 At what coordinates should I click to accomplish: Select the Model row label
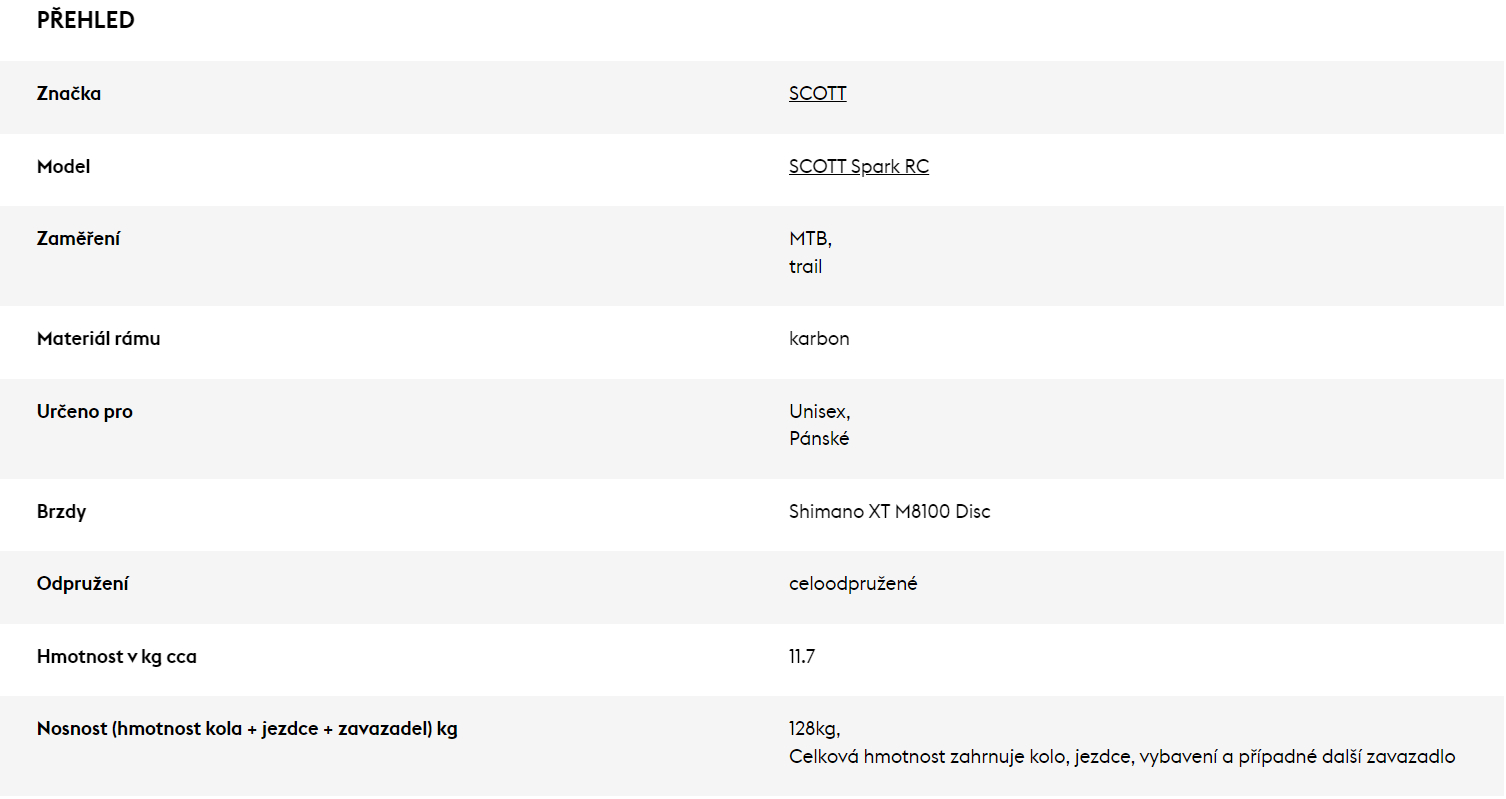(63, 167)
